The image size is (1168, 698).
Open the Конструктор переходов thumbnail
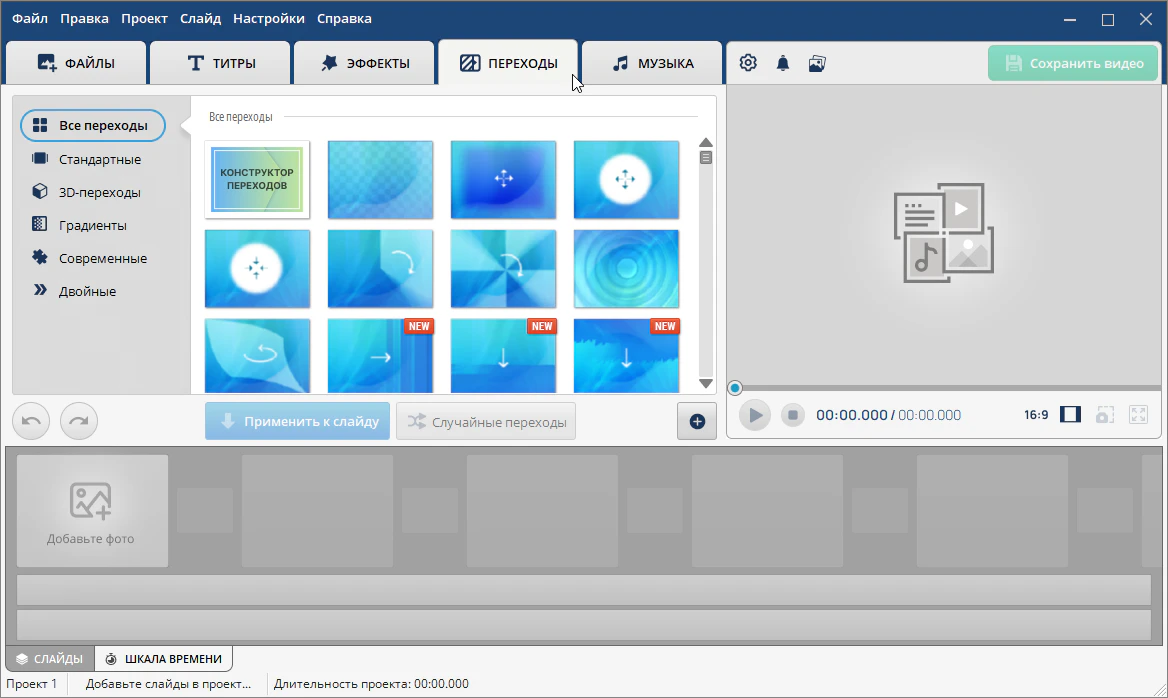click(x=257, y=179)
